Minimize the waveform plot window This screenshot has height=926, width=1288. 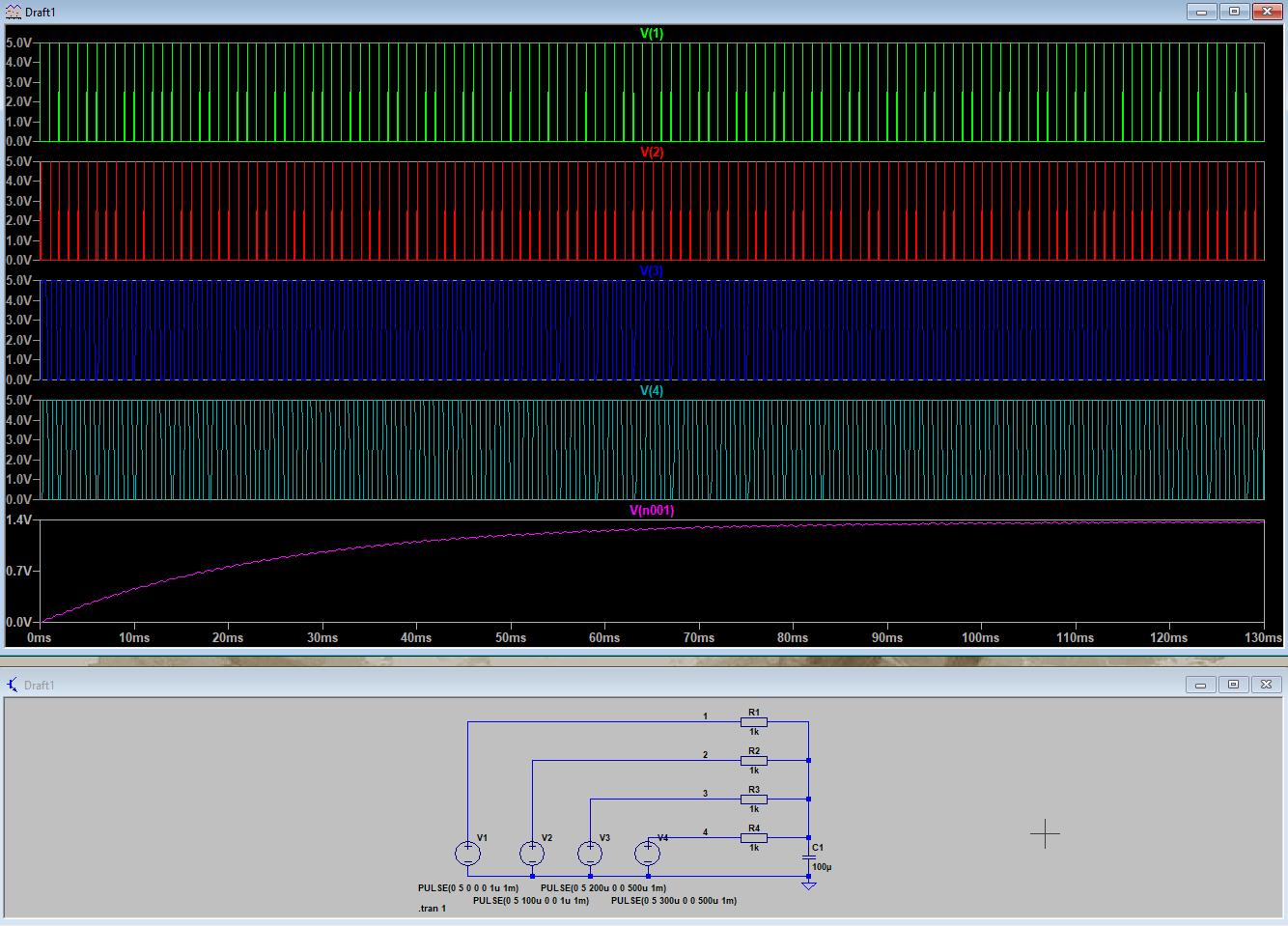coord(1201,12)
